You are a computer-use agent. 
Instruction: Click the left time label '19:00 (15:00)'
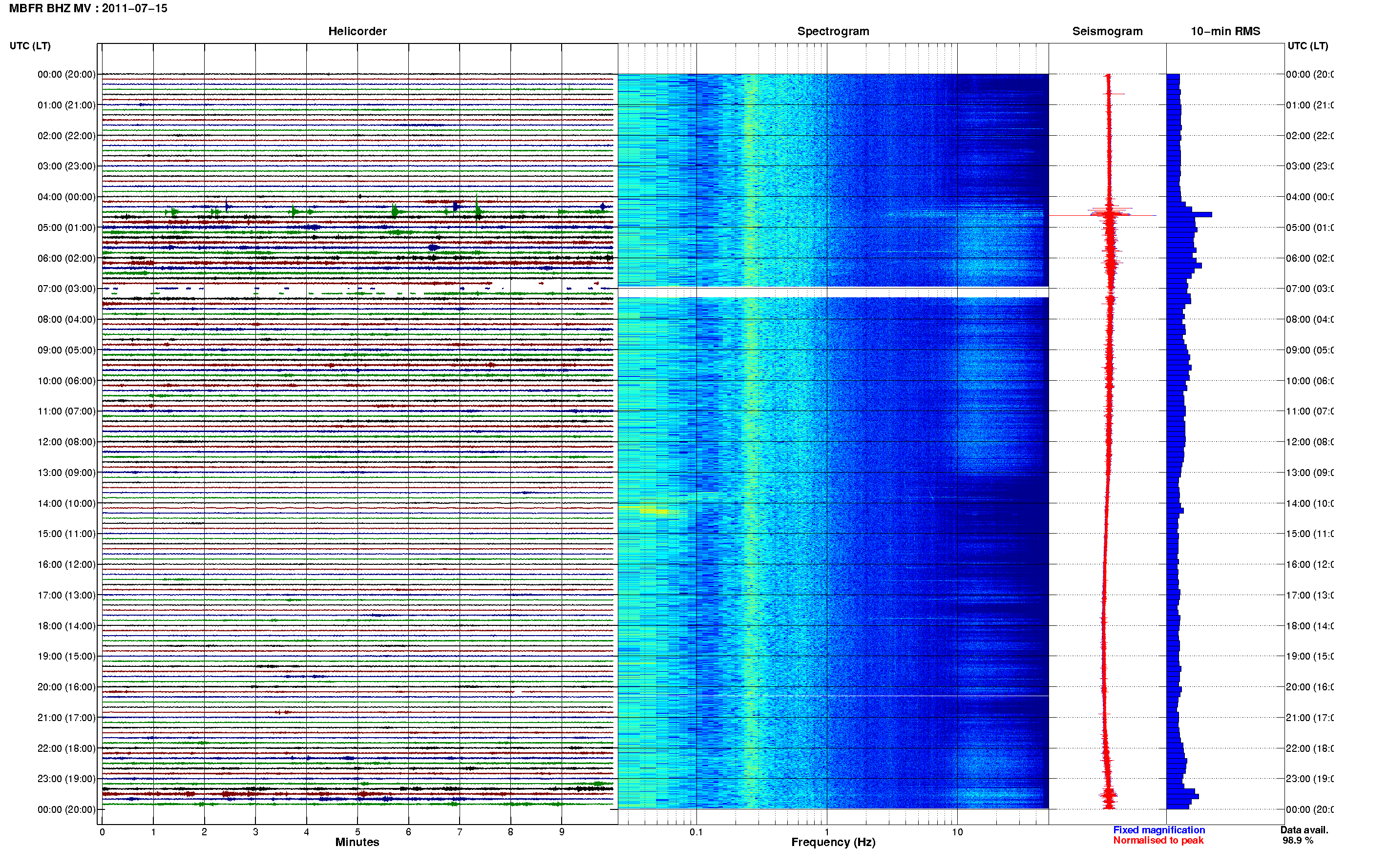[66, 656]
